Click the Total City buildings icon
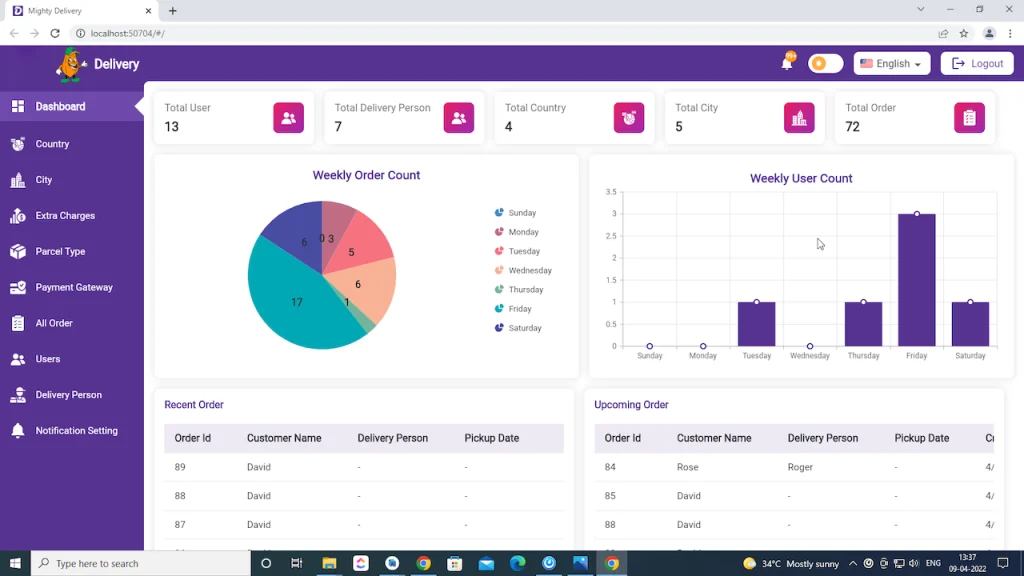Screen dimensions: 1024x576 pos(798,118)
